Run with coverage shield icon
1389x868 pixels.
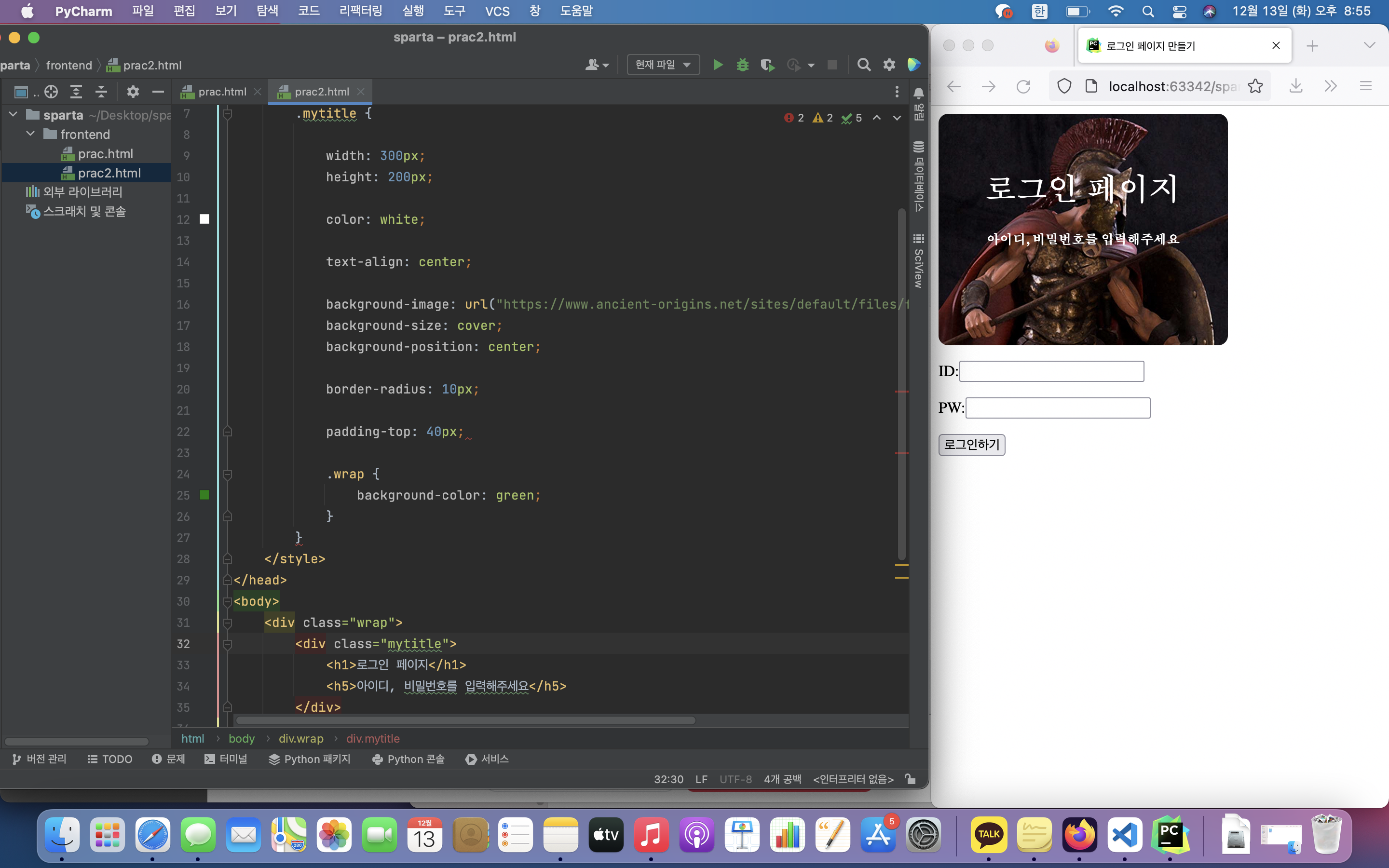pyautogui.click(x=767, y=65)
